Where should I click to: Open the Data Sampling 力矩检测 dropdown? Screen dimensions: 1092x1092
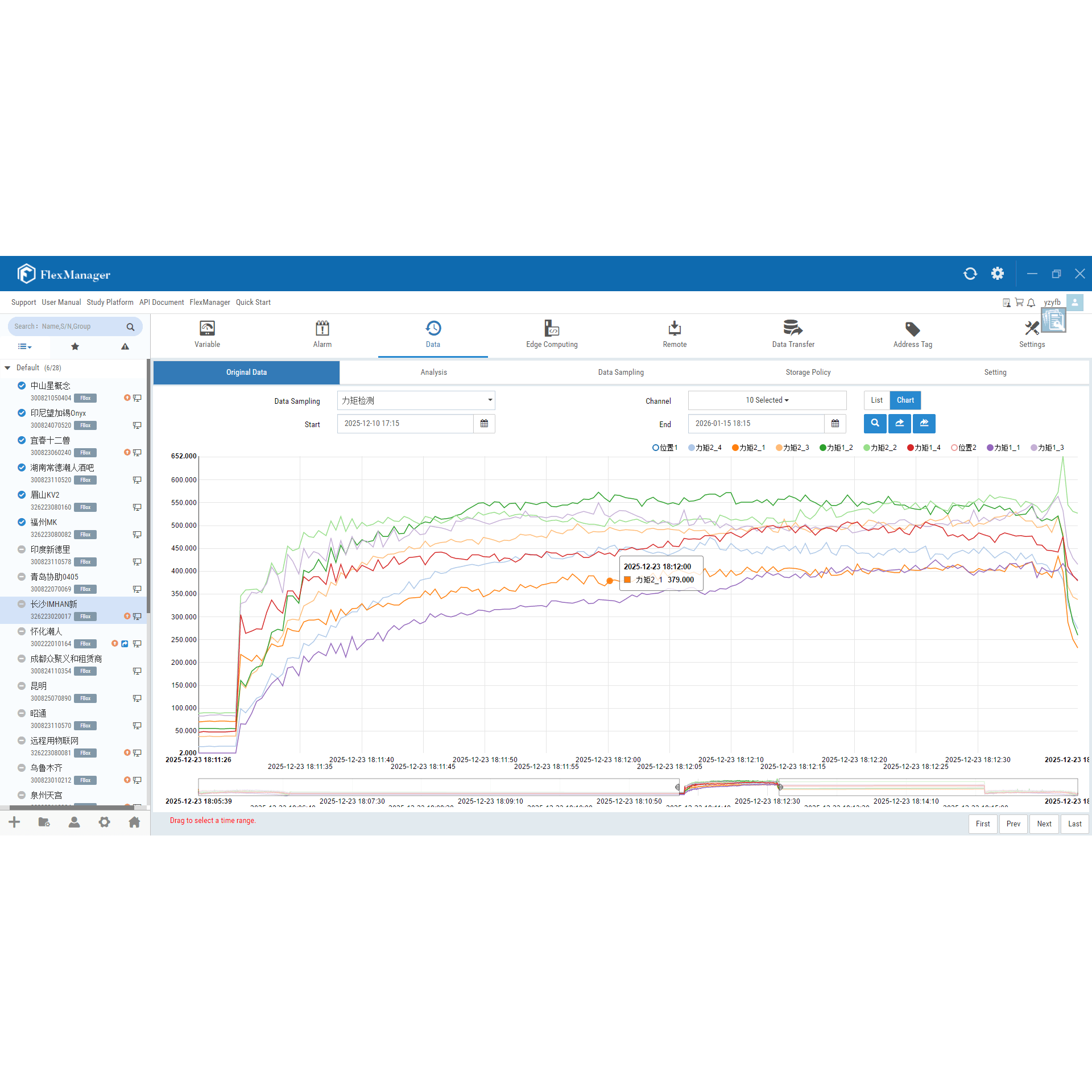(416, 400)
